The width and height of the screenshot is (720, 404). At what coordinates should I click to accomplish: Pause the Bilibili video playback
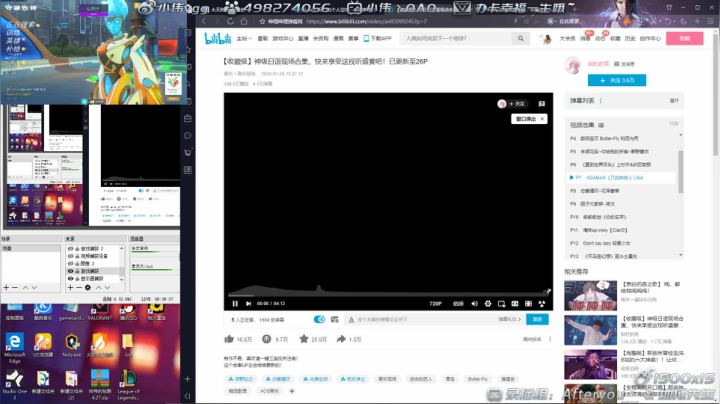pos(235,303)
